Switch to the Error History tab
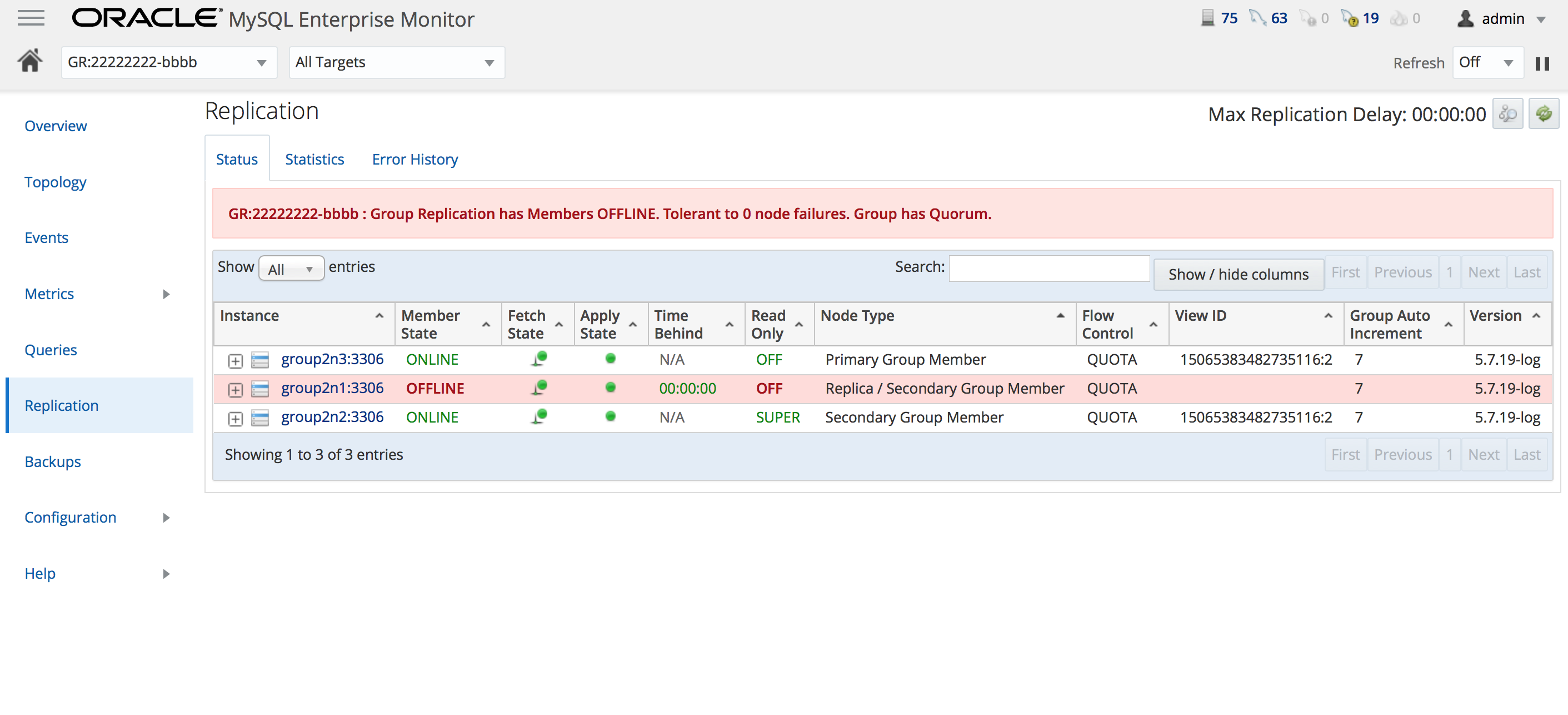 [x=415, y=159]
